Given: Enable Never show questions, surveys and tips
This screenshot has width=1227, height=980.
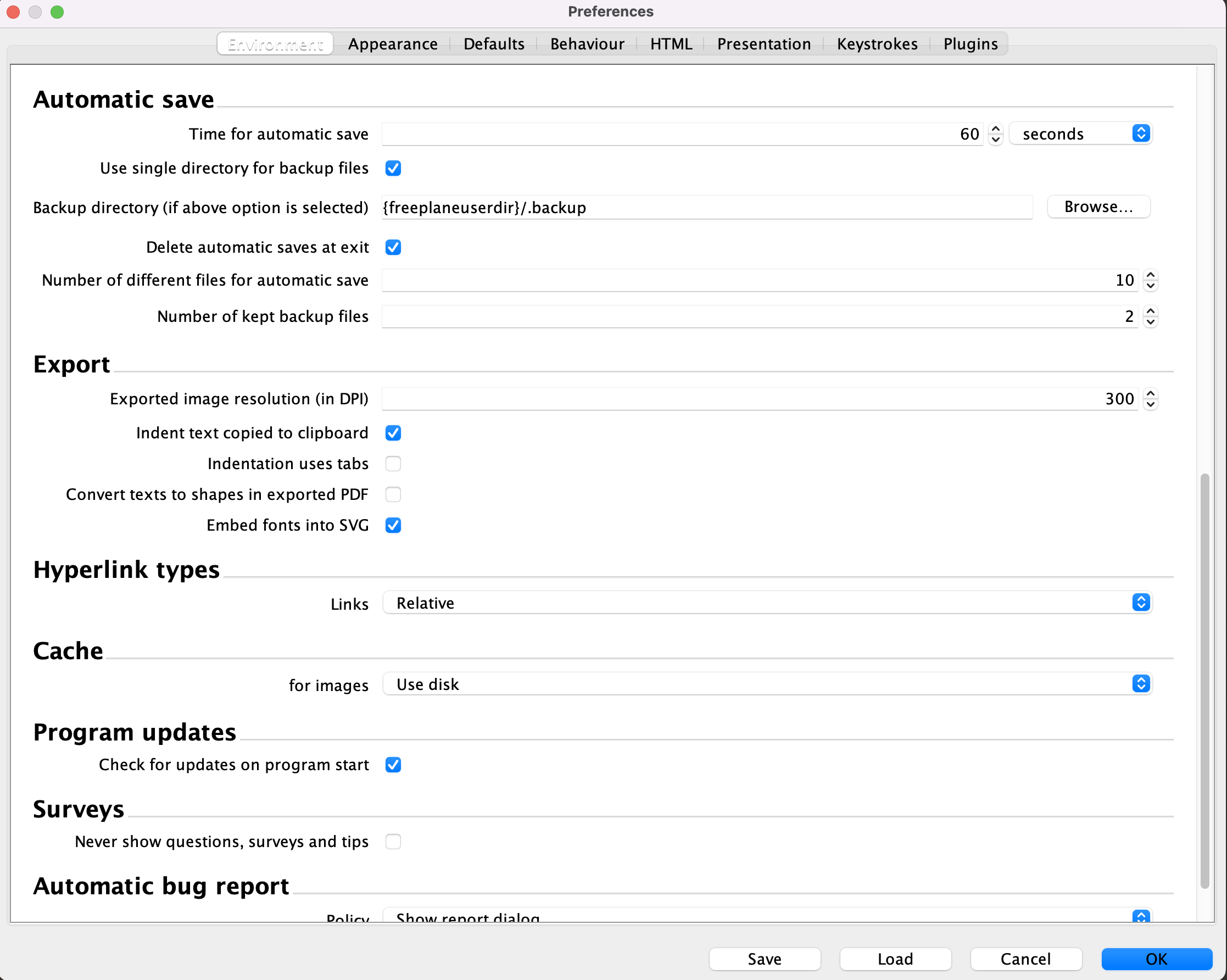Looking at the screenshot, I should point(393,842).
